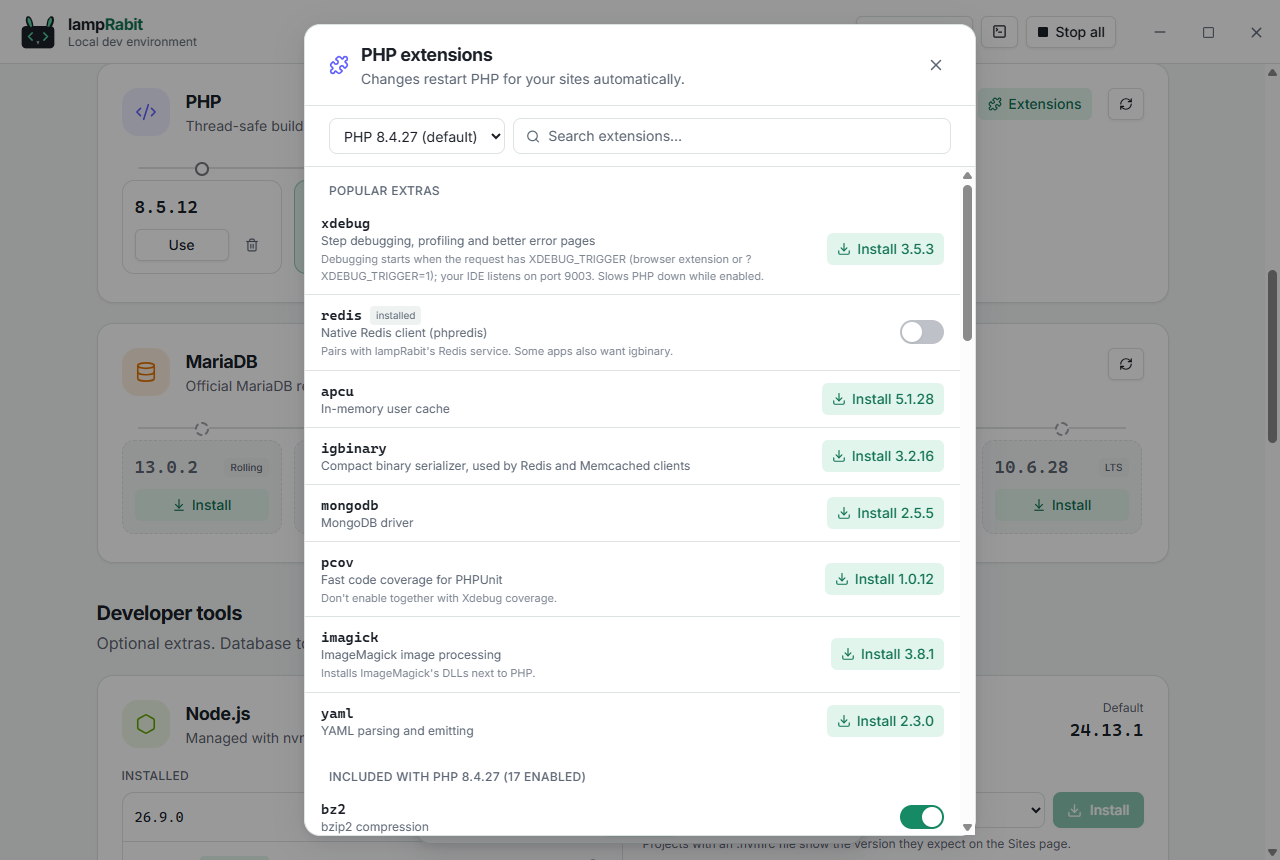Delete PHP 8.5.12 with the trash icon
The image size is (1280, 860).
click(252, 245)
